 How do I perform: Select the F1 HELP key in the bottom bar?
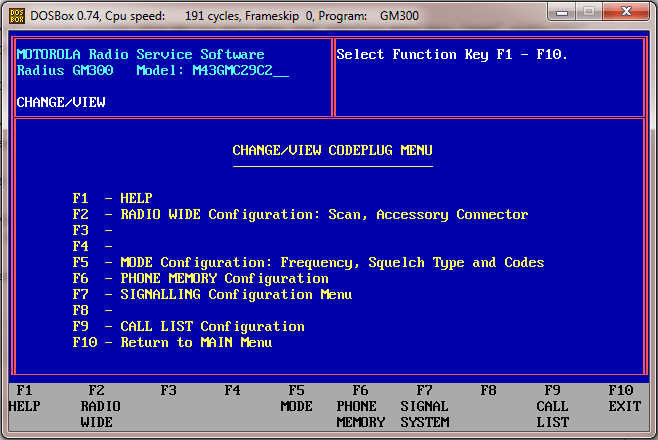coord(24,398)
